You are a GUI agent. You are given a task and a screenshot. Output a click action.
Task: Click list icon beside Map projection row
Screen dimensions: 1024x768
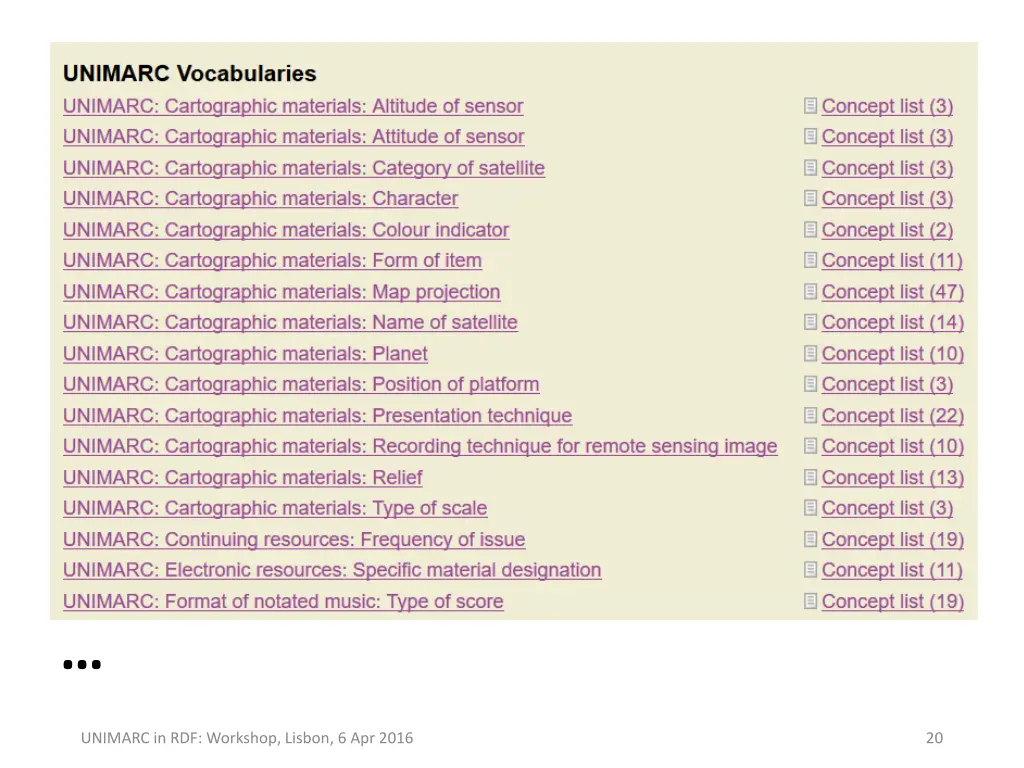(x=810, y=291)
